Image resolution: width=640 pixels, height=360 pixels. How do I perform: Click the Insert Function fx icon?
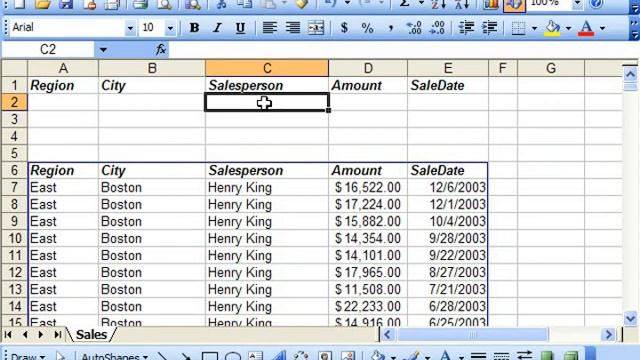coord(161,50)
